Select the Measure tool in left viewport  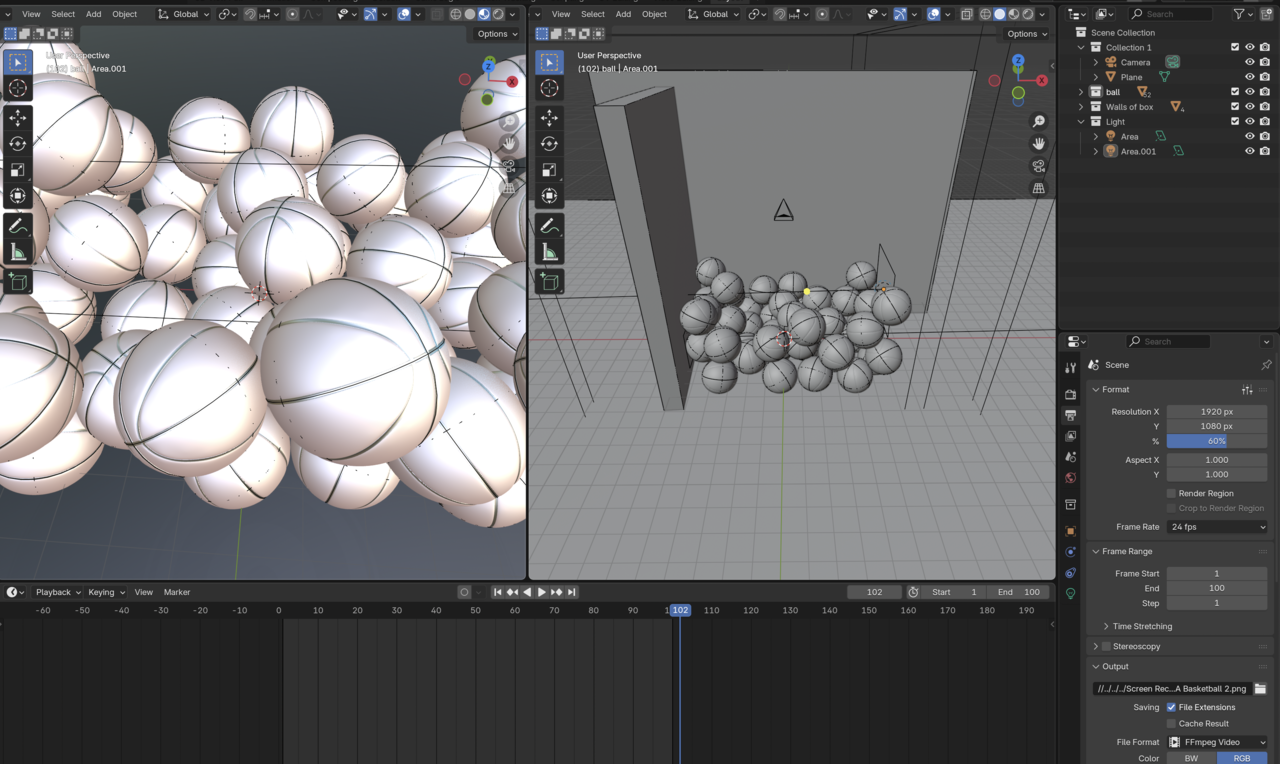tap(18, 252)
